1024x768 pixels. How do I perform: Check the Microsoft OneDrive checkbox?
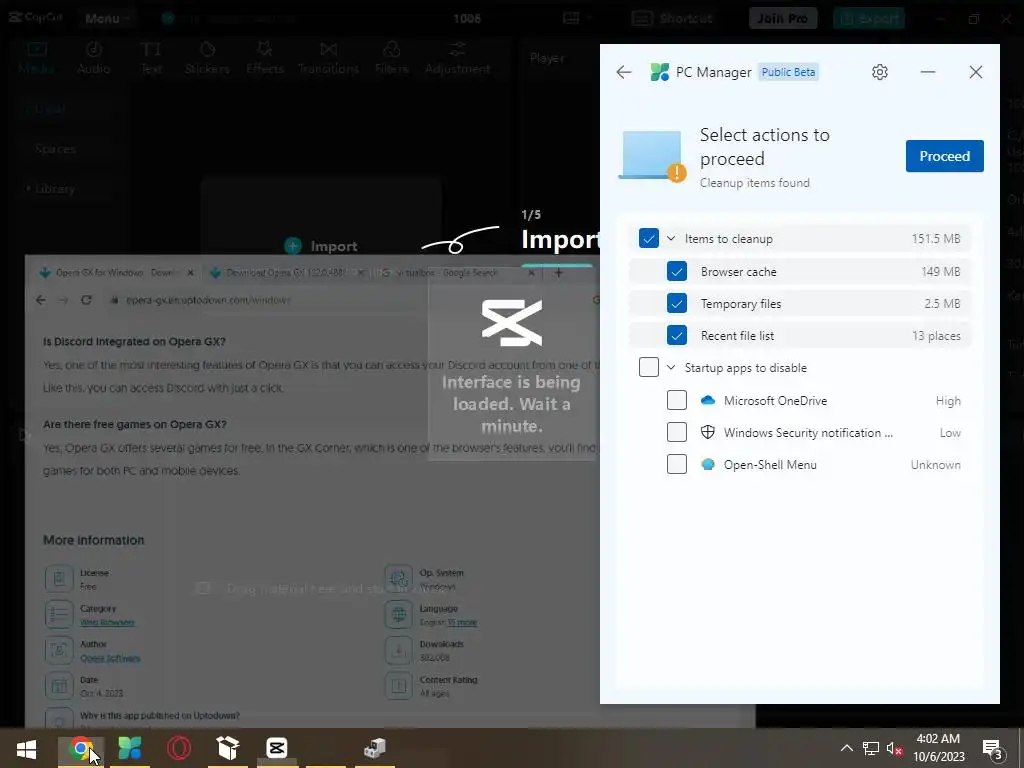coord(677,400)
